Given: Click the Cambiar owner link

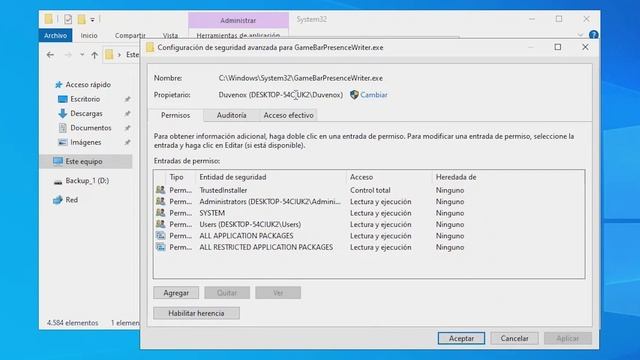Looking at the screenshot, I should (x=373, y=95).
